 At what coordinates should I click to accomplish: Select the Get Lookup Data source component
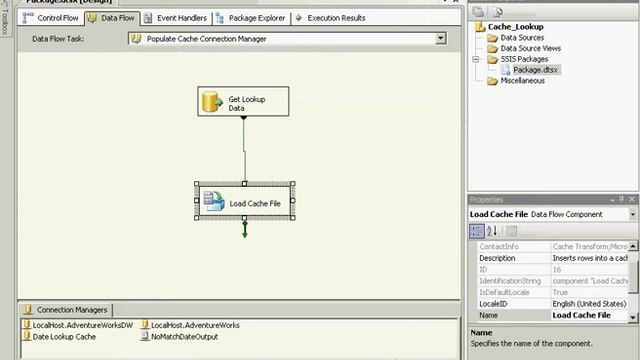[243, 101]
